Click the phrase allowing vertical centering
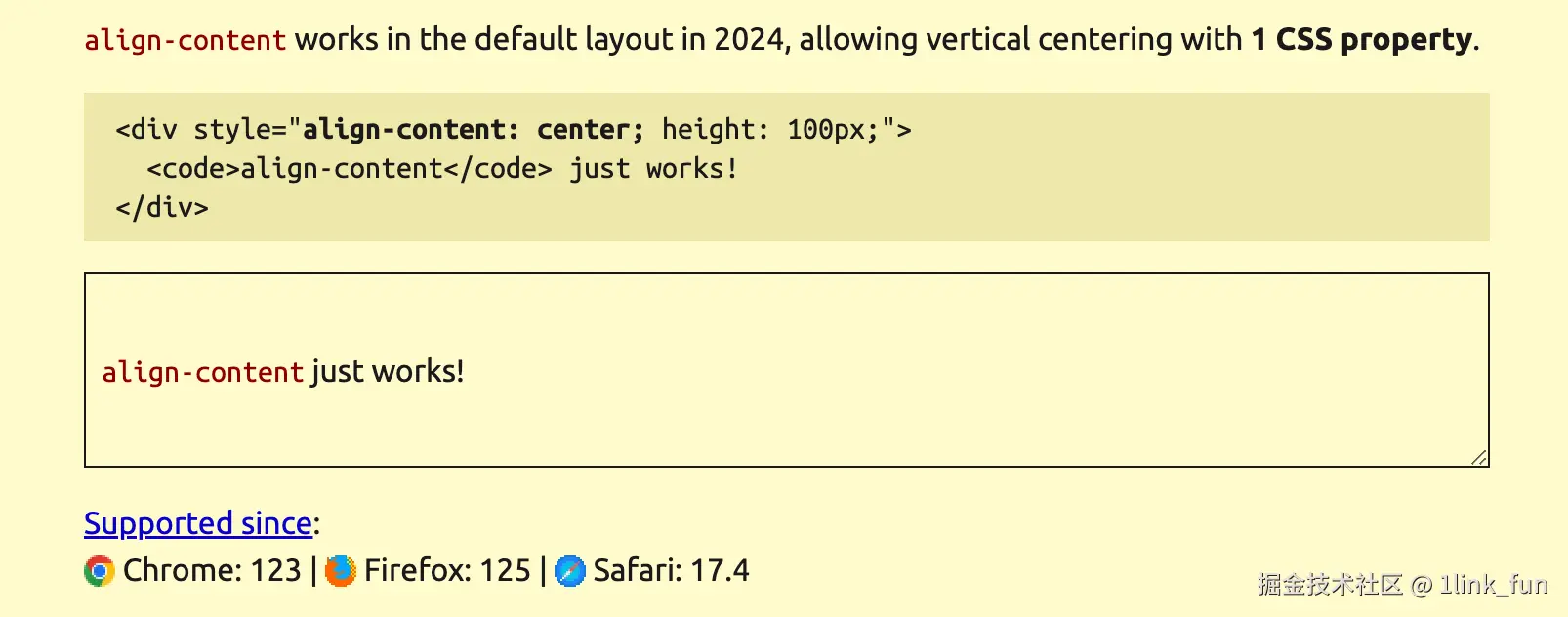This screenshot has width=1568, height=617. (978, 40)
